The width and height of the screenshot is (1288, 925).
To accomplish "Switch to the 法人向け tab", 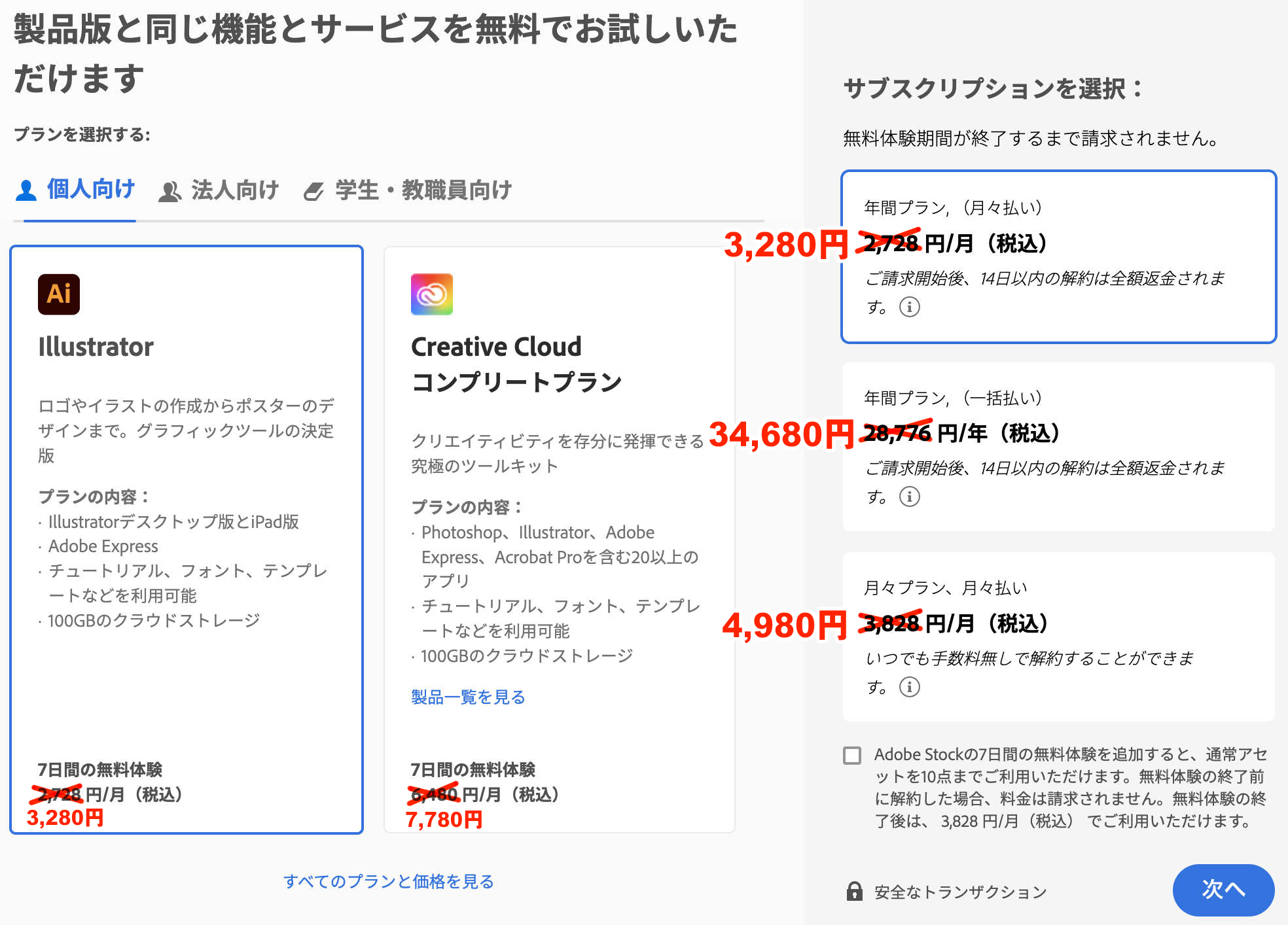I will click(x=233, y=190).
